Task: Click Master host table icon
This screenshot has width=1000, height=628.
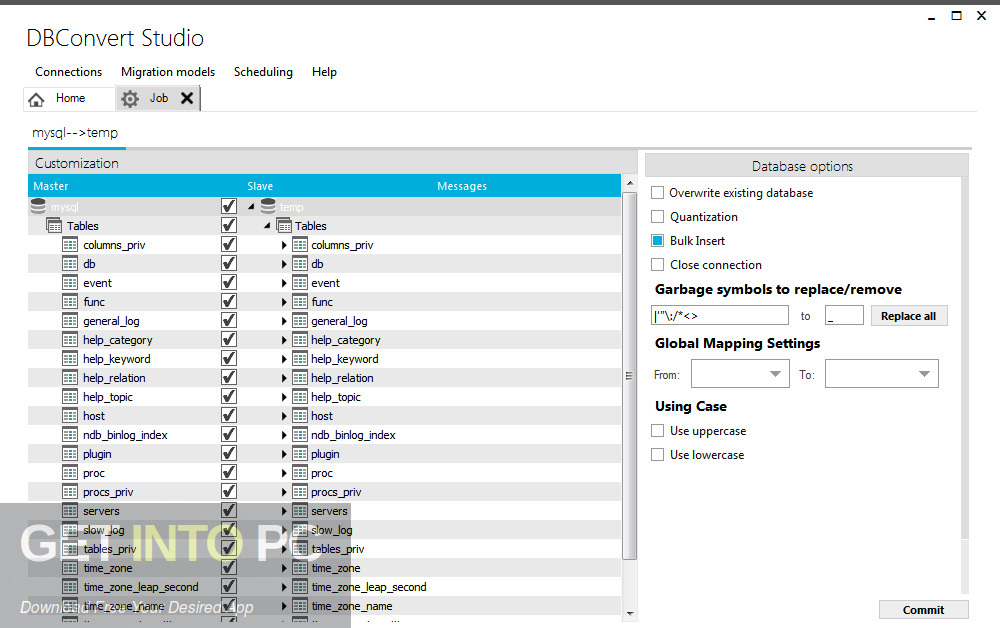Action: [x=70, y=416]
